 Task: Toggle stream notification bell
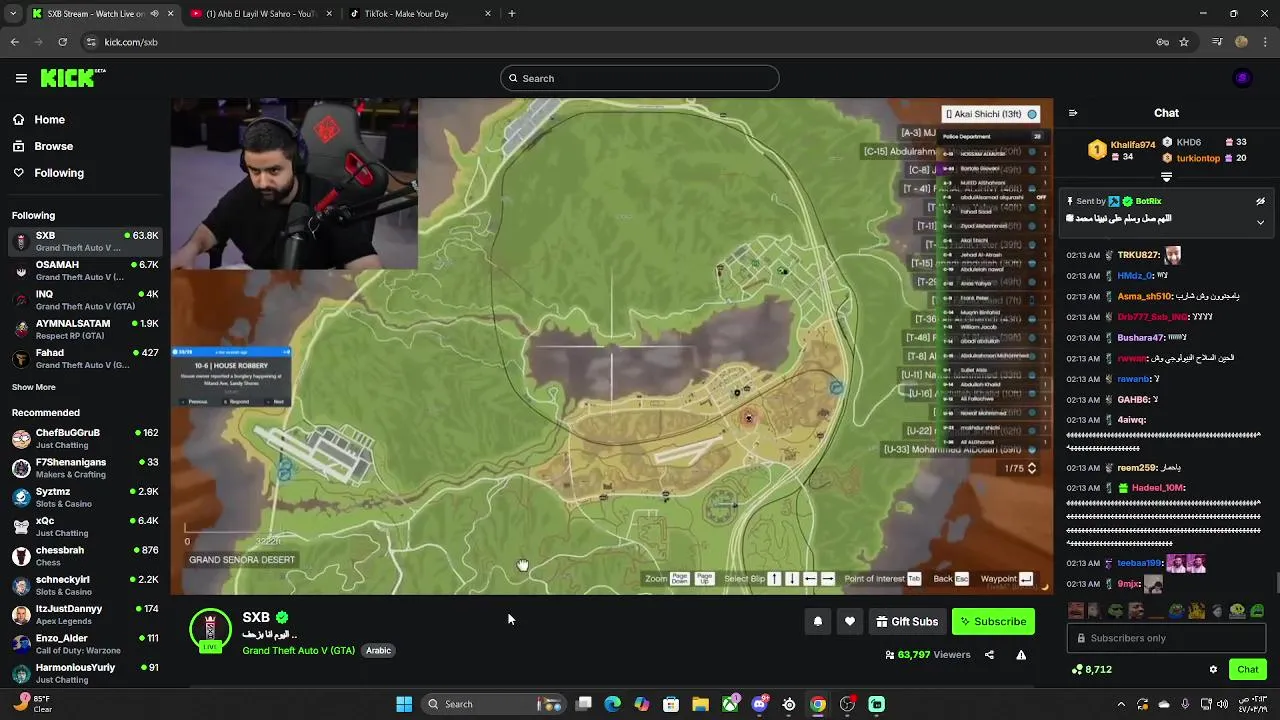pos(818,622)
